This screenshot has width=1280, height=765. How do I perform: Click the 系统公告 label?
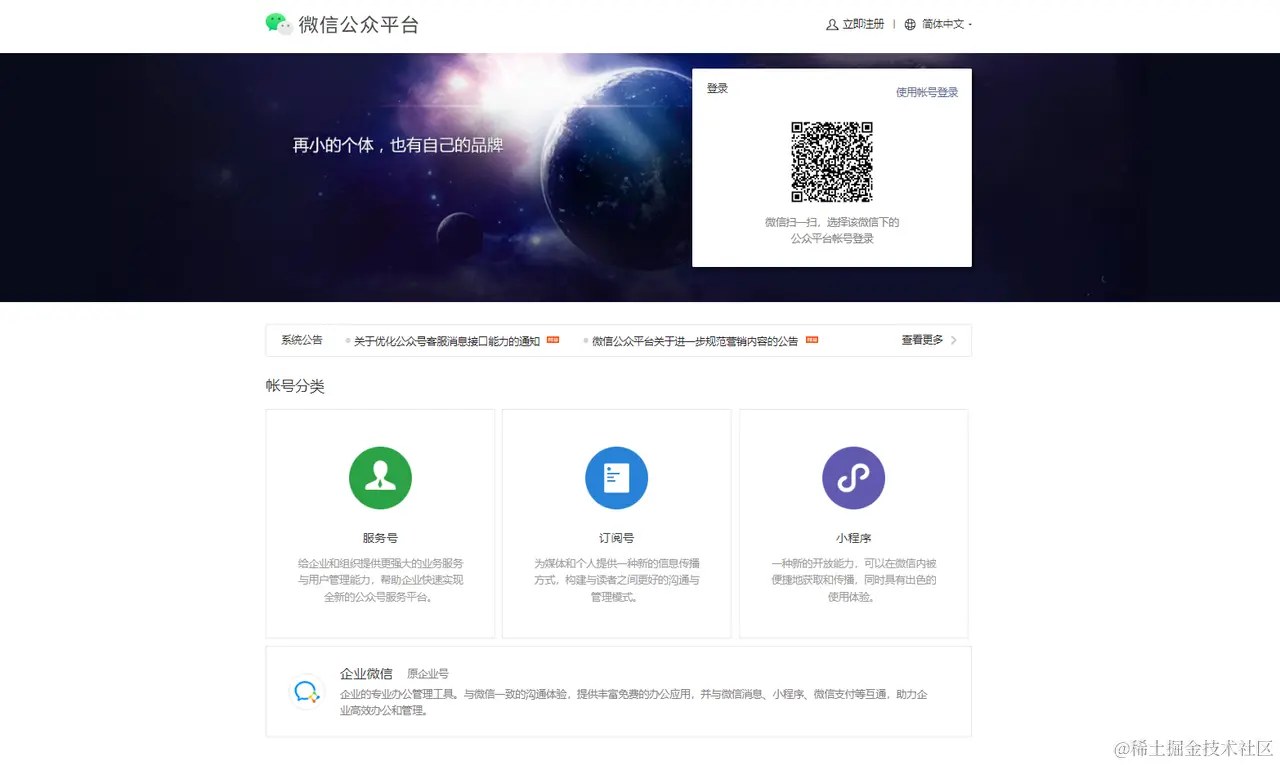[x=302, y=340]
